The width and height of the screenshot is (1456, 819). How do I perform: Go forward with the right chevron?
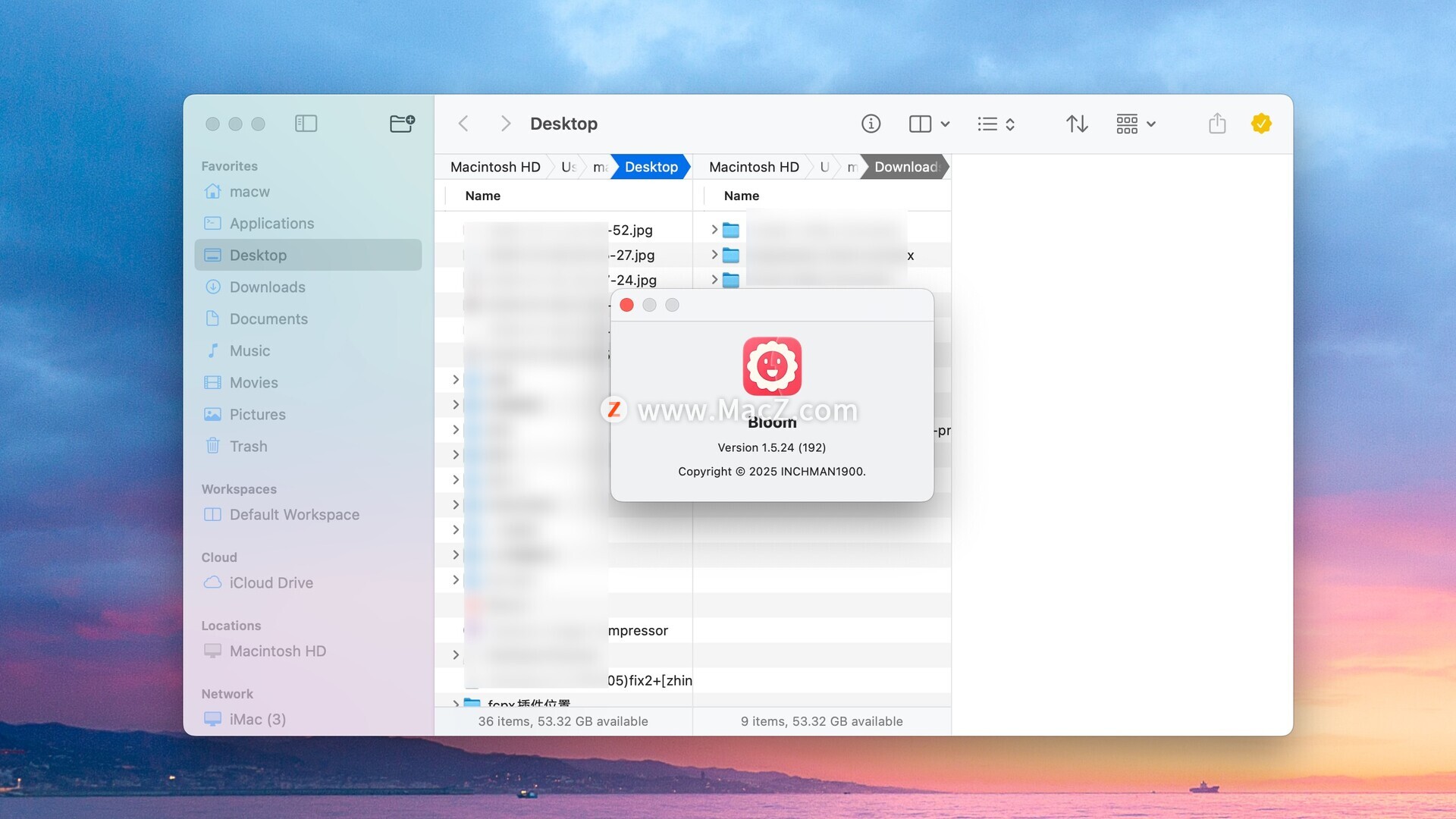[x=505, y=124]
